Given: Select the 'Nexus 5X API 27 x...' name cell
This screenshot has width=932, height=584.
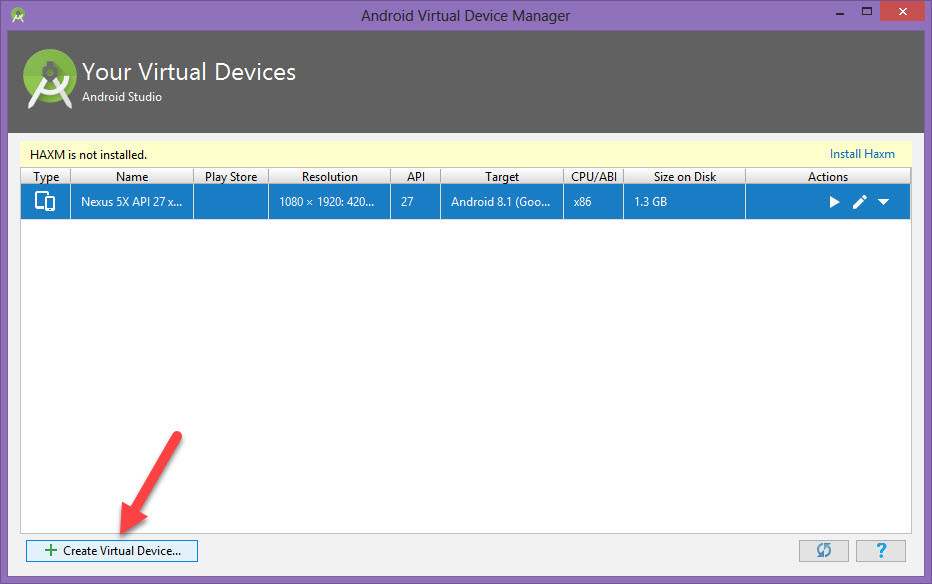Looking at the screenshot, I should tap(132, 201).
